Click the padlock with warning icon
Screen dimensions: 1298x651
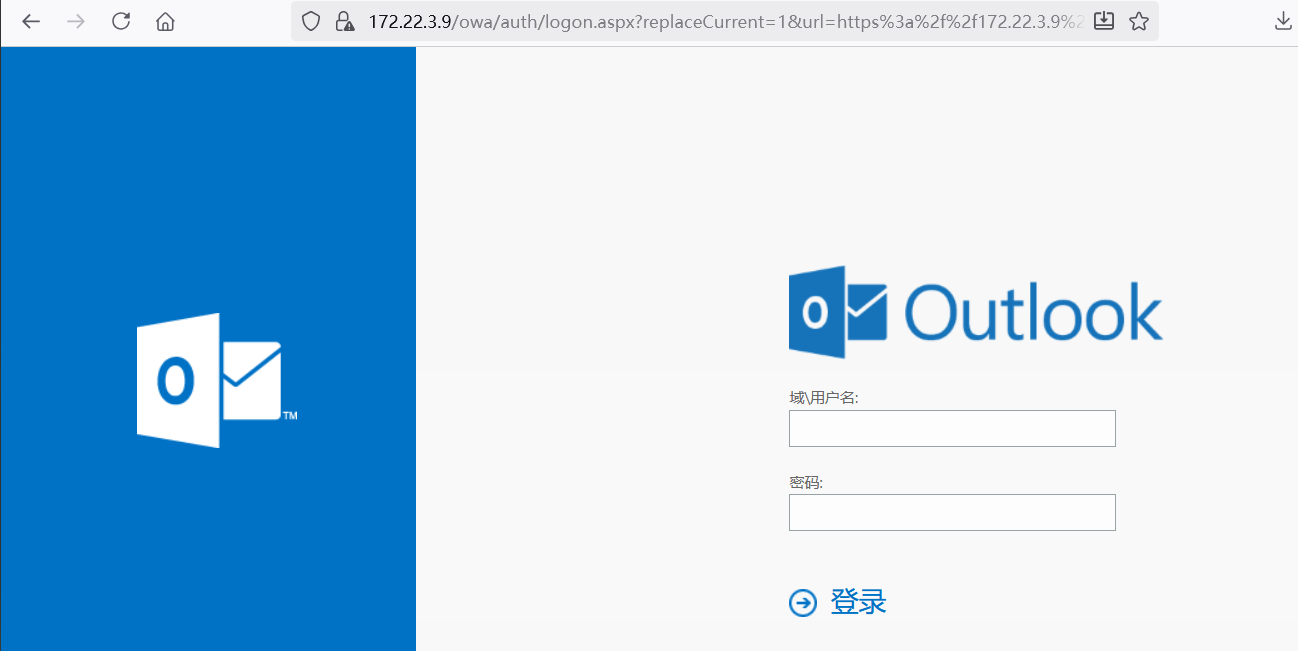344,21
